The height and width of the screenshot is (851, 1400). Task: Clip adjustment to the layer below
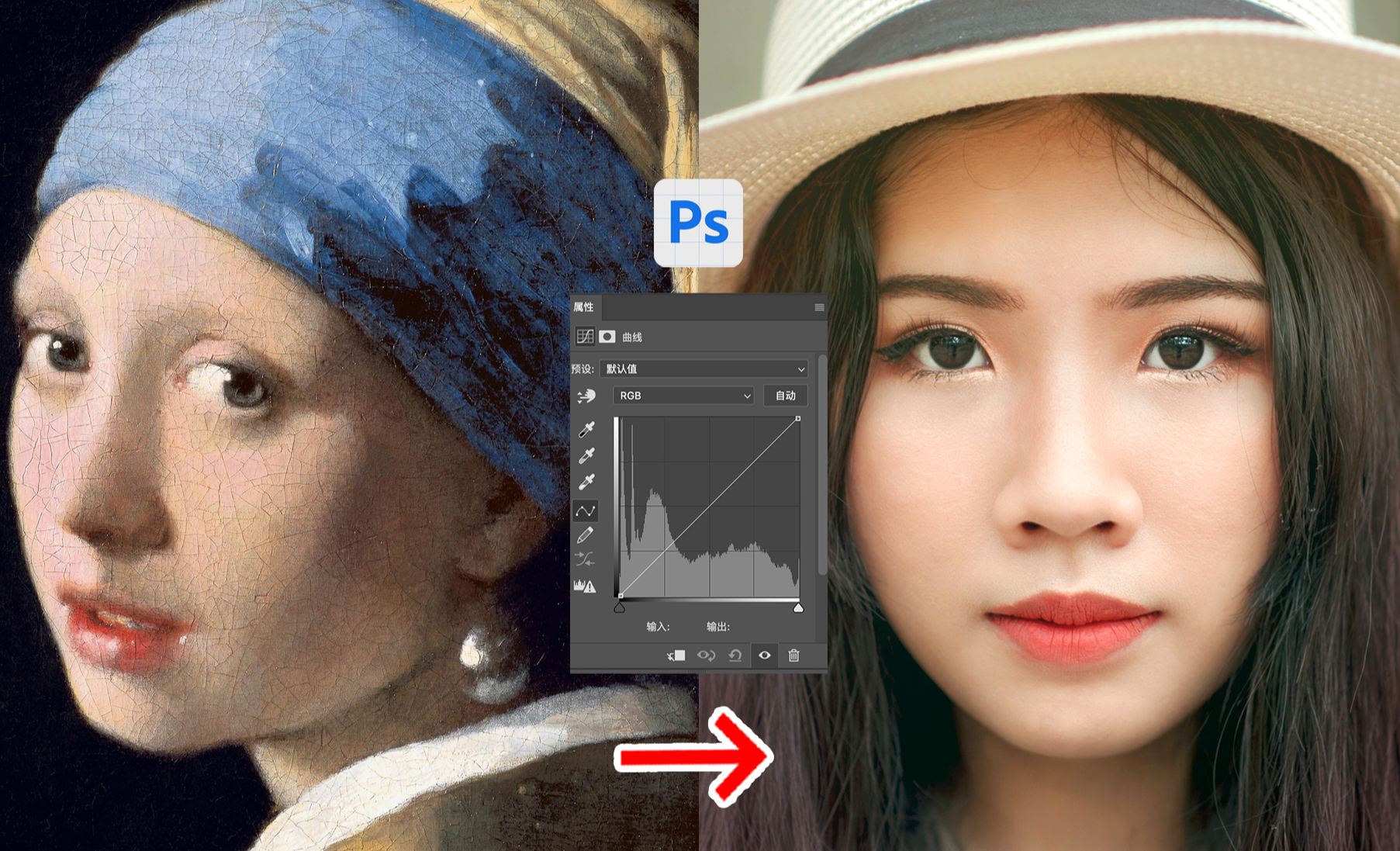[676, 656]
